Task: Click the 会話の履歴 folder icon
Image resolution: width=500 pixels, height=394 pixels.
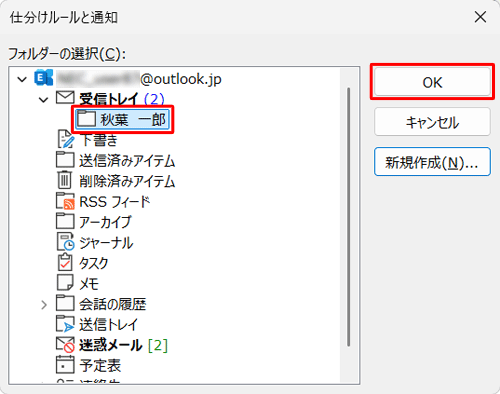Action: [65, 303]
